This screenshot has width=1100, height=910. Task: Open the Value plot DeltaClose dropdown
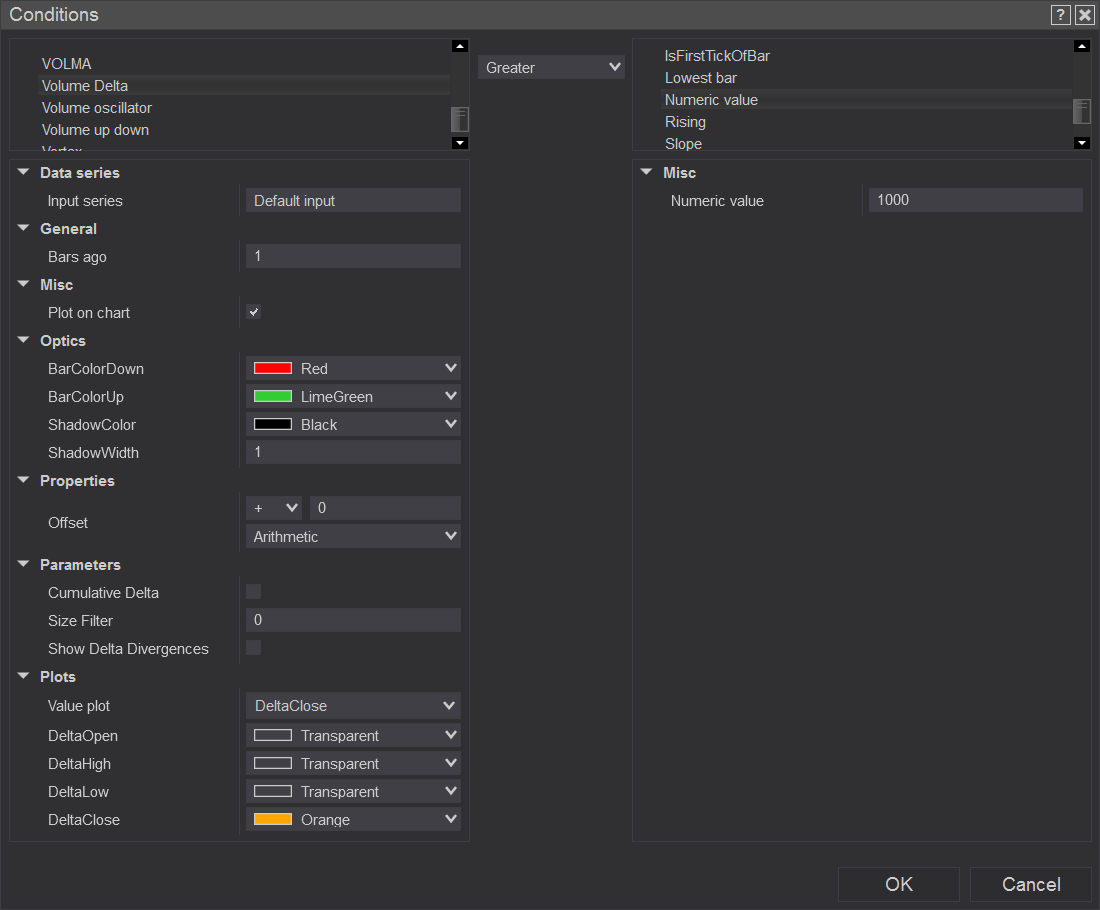coord(353,706)
